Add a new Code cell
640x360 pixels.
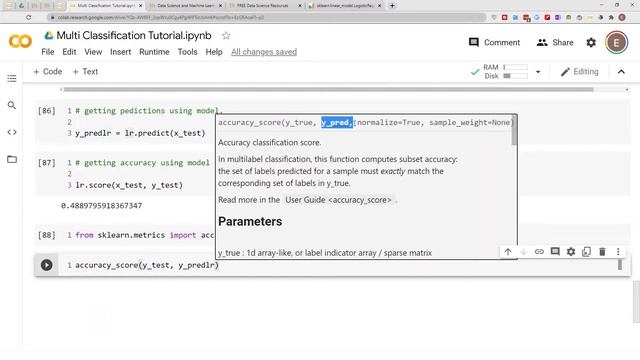coord(48,71)
